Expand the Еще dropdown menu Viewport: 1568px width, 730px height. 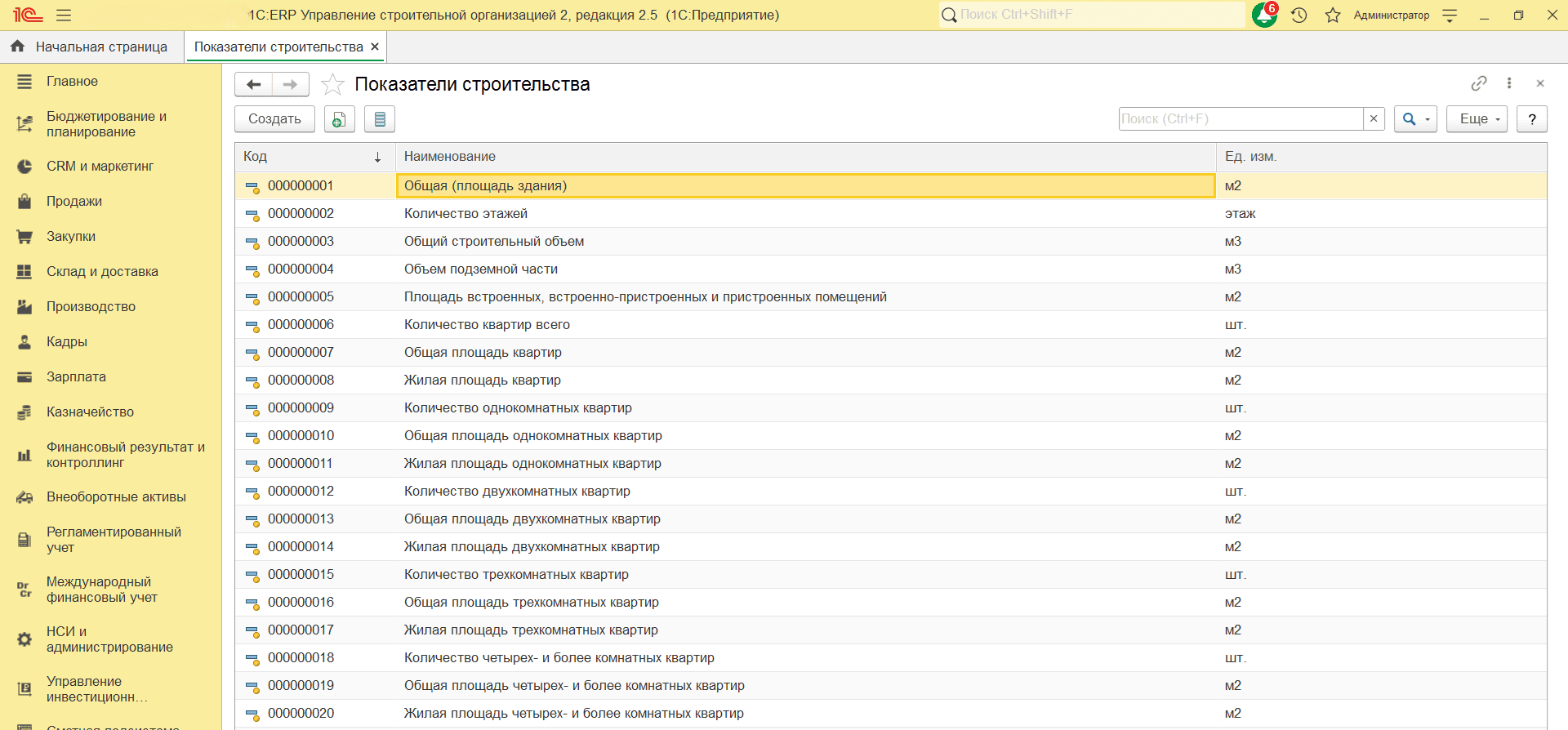[x=1477, y=119]
